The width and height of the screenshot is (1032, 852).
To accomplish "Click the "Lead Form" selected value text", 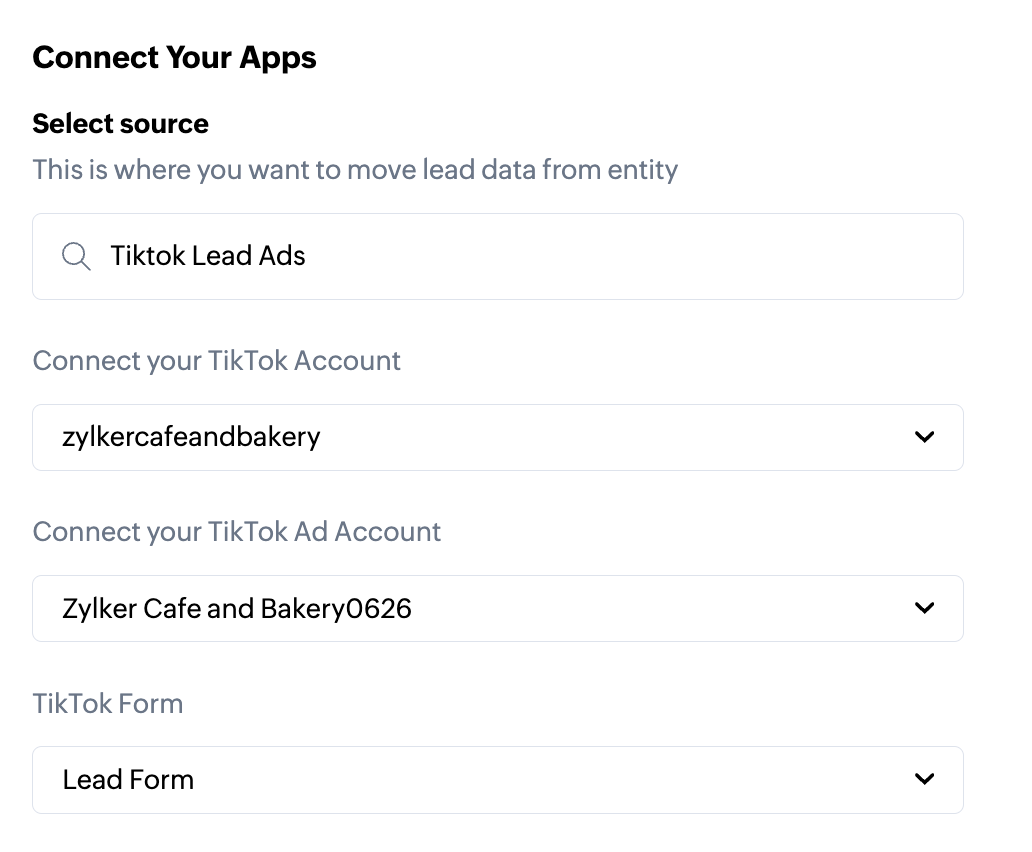I will 128,779.
